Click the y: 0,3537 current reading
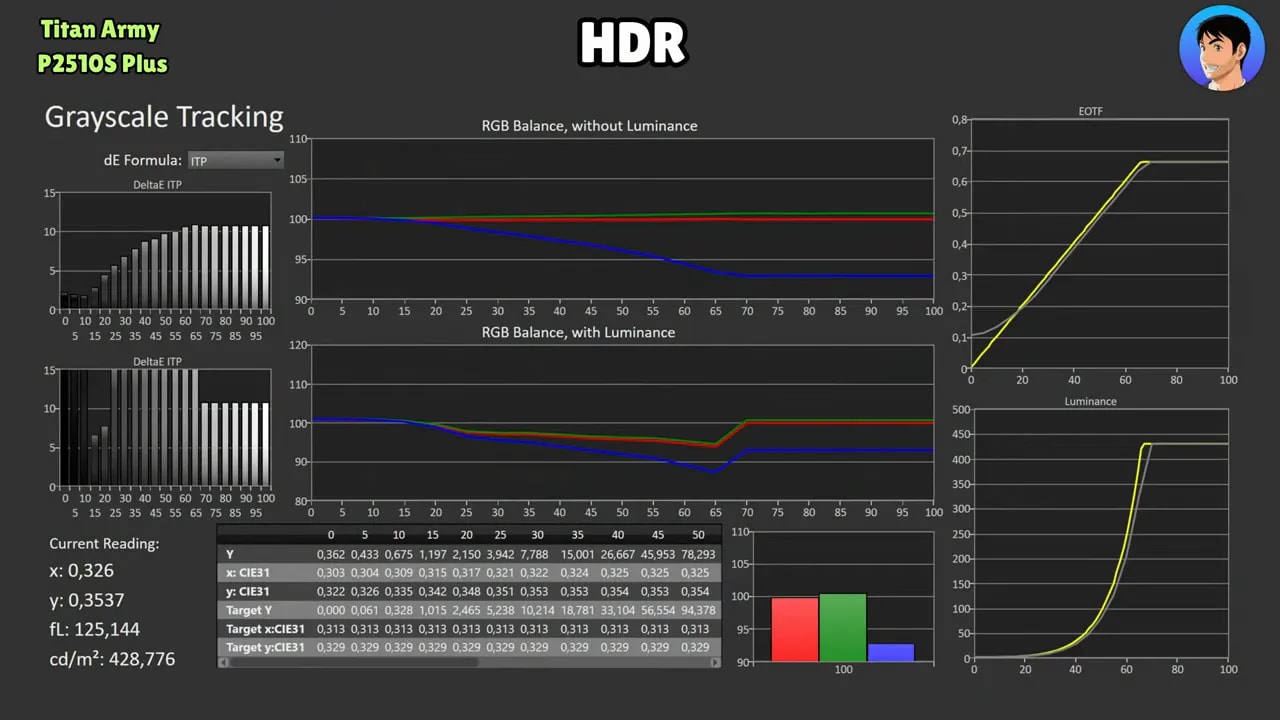This screenshot has width=1280, height=720. click(86, 600)
